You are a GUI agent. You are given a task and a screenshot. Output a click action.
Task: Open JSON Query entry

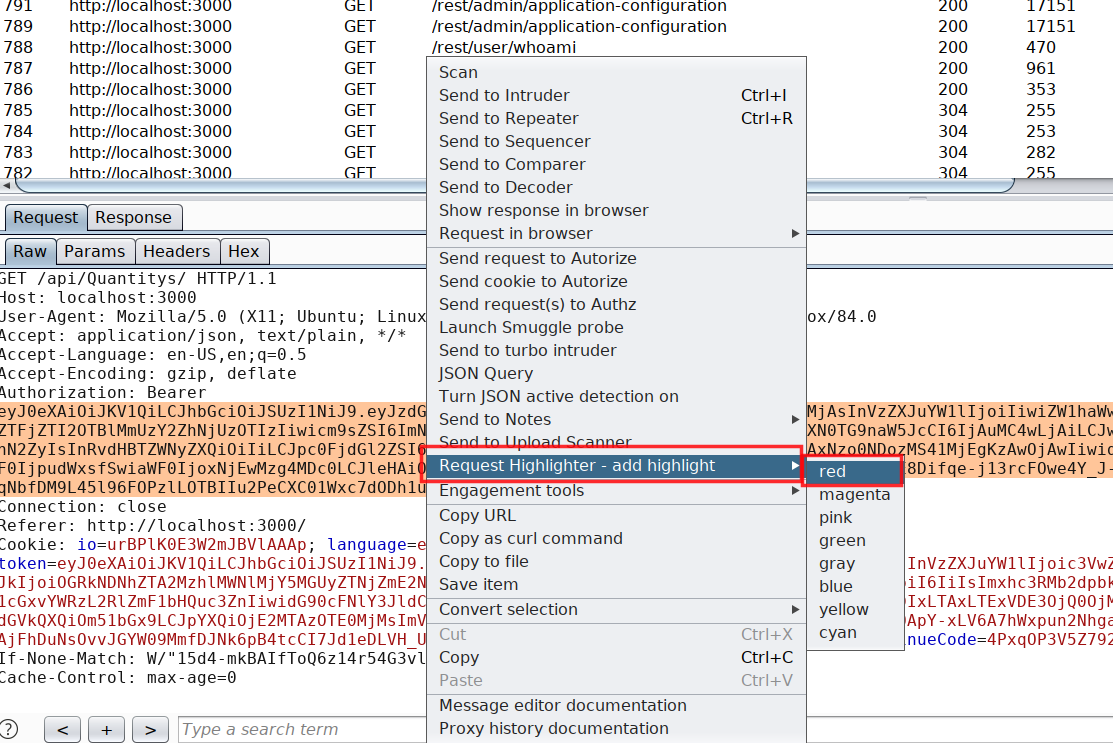click(616, 373)
